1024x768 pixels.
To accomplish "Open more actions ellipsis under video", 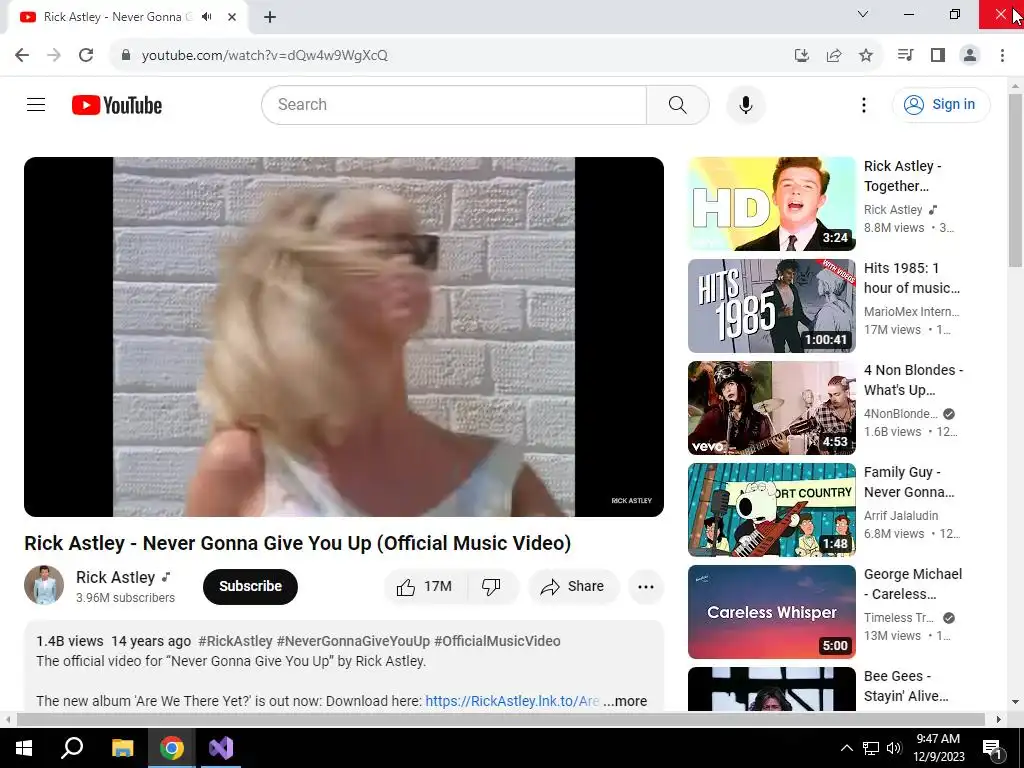I will [x=646, y=586].
